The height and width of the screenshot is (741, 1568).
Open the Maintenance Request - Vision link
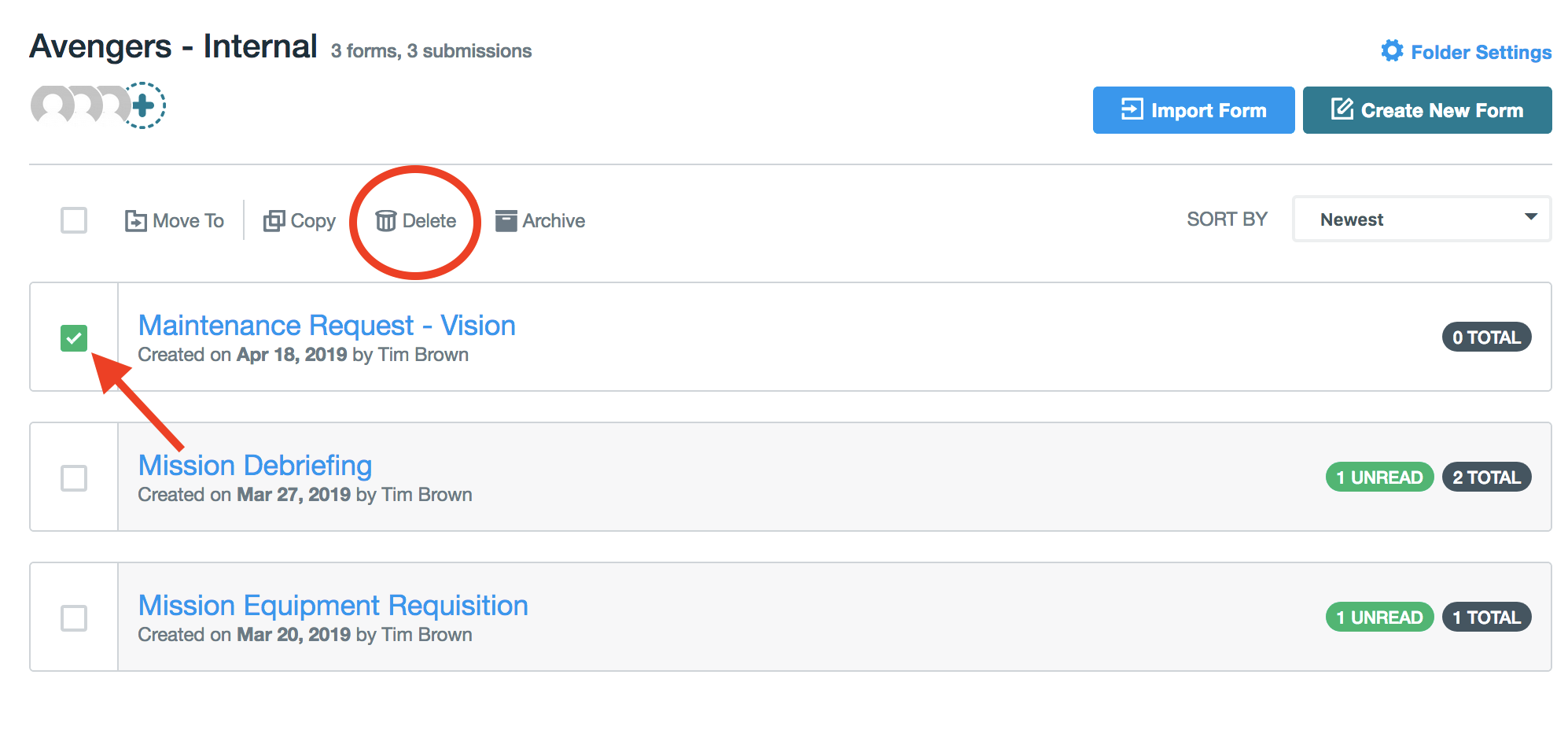pos(327,326)
